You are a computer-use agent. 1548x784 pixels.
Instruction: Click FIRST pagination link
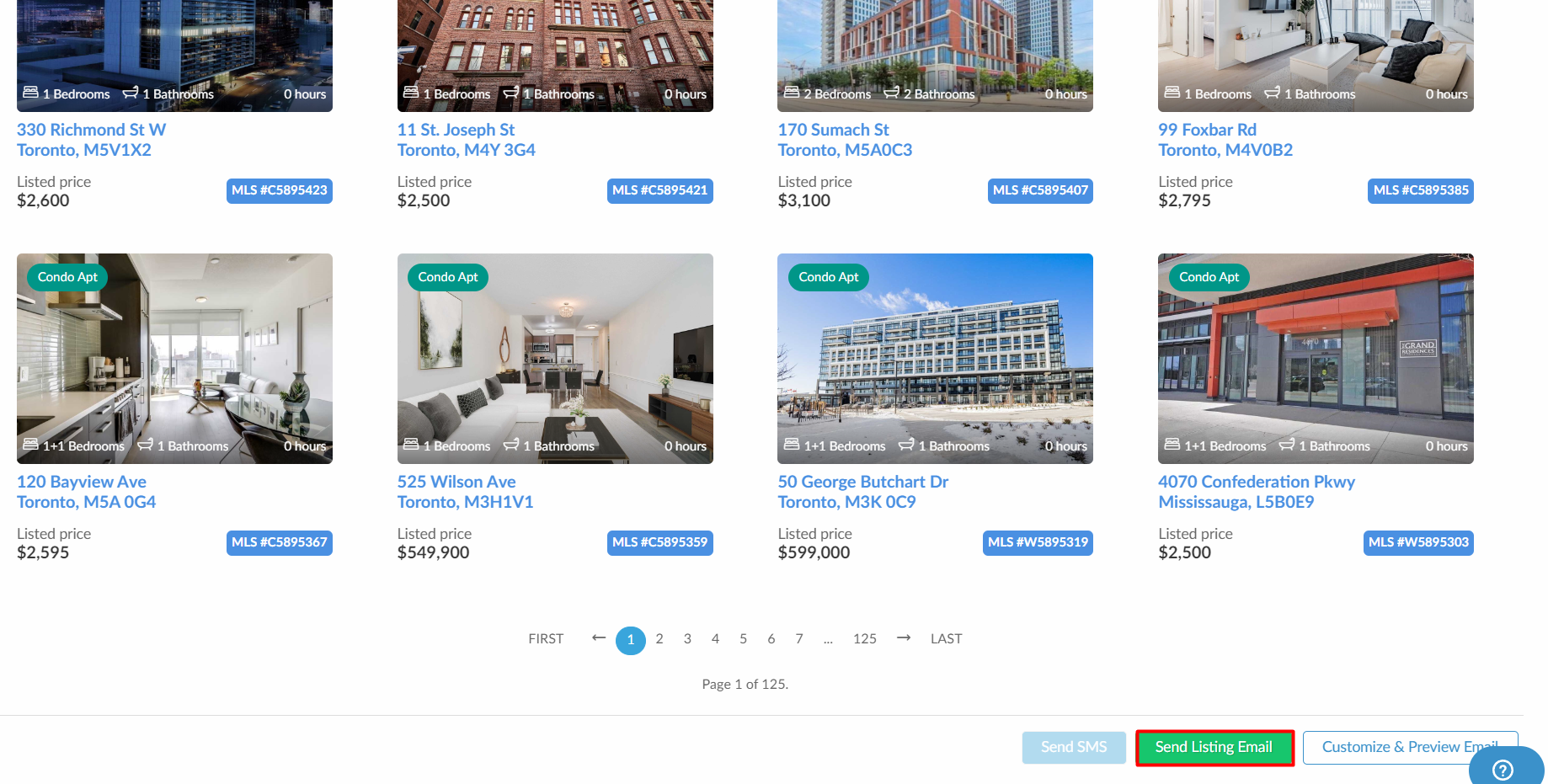pyautogui.click(x=546, y=639)
